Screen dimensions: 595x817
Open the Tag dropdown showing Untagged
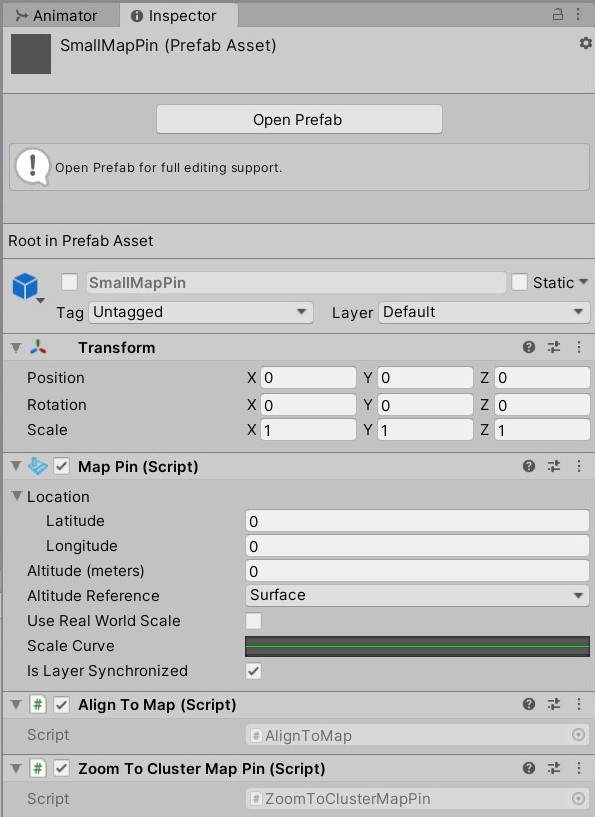(x=201, y=312)
